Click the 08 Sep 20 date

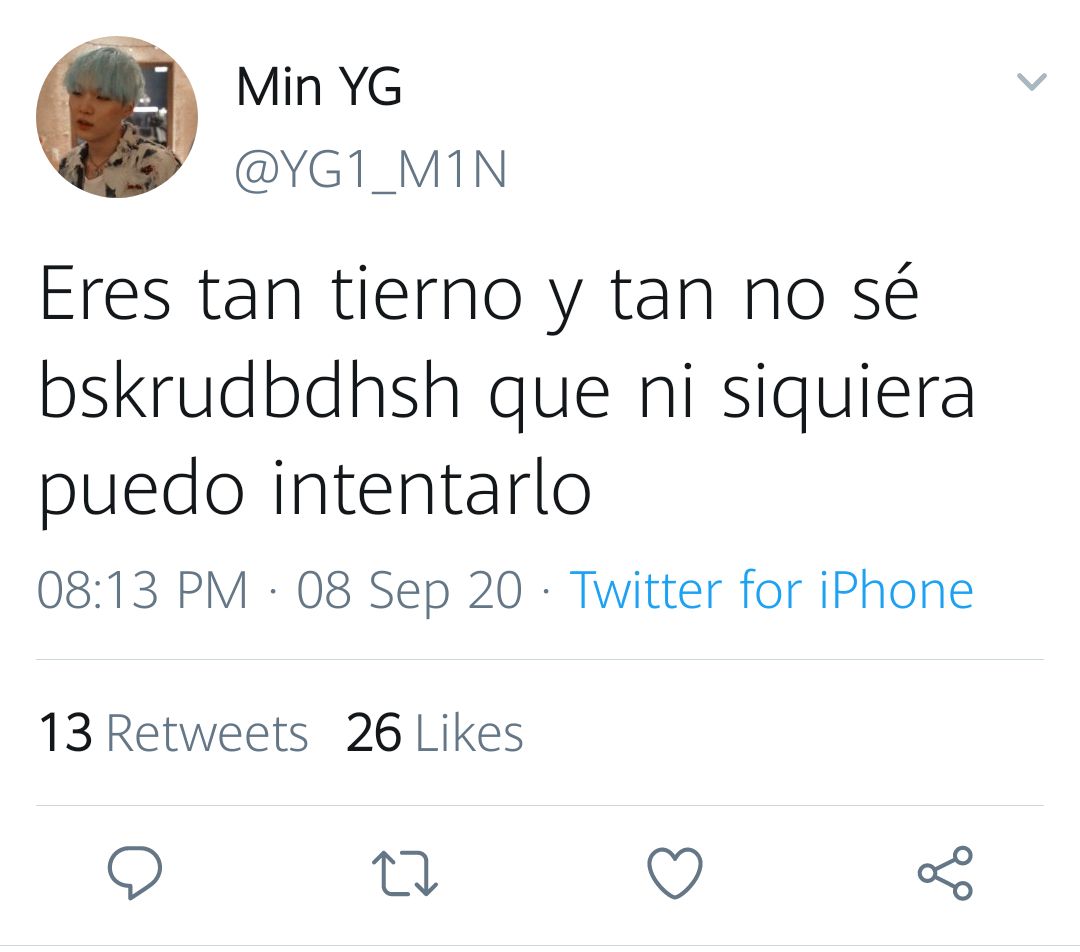click(410, 591)
